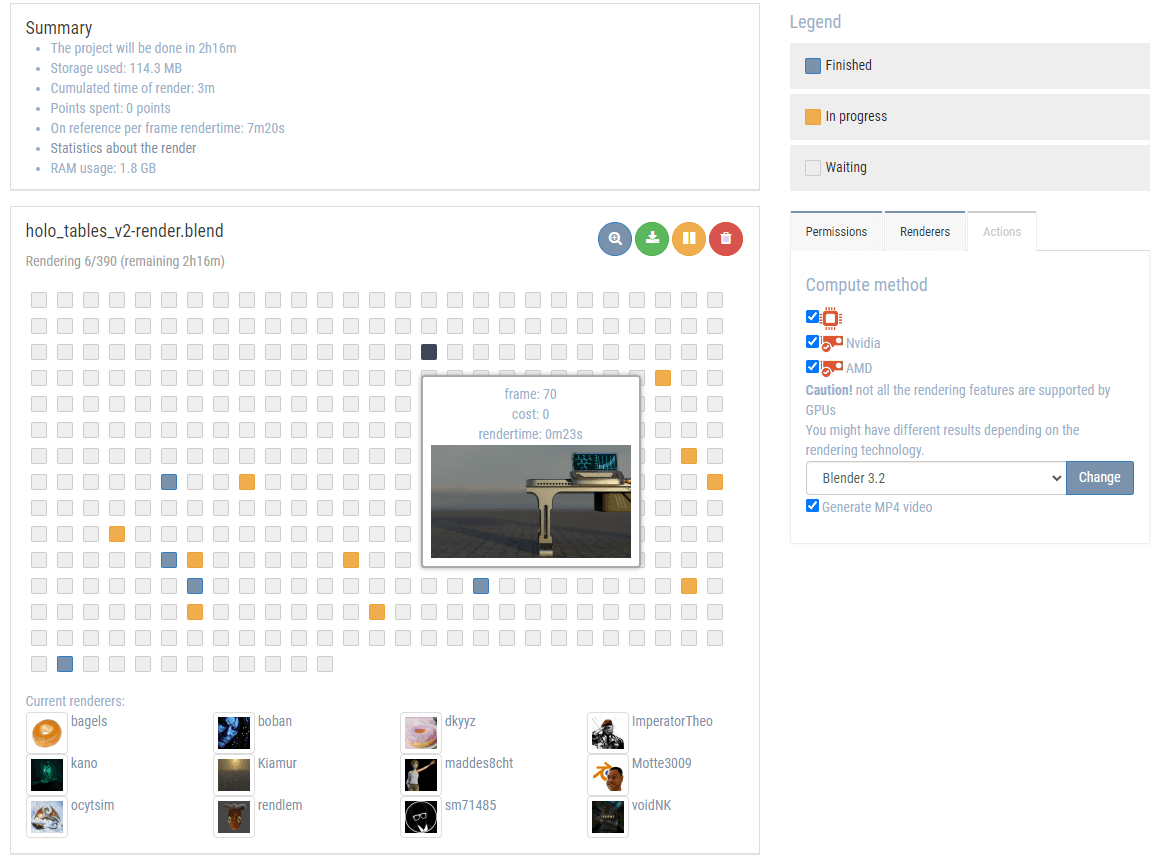Click the green download frames button
Image resolution: width=1170 pixels, height=868 pixels.
coord(652,239)
